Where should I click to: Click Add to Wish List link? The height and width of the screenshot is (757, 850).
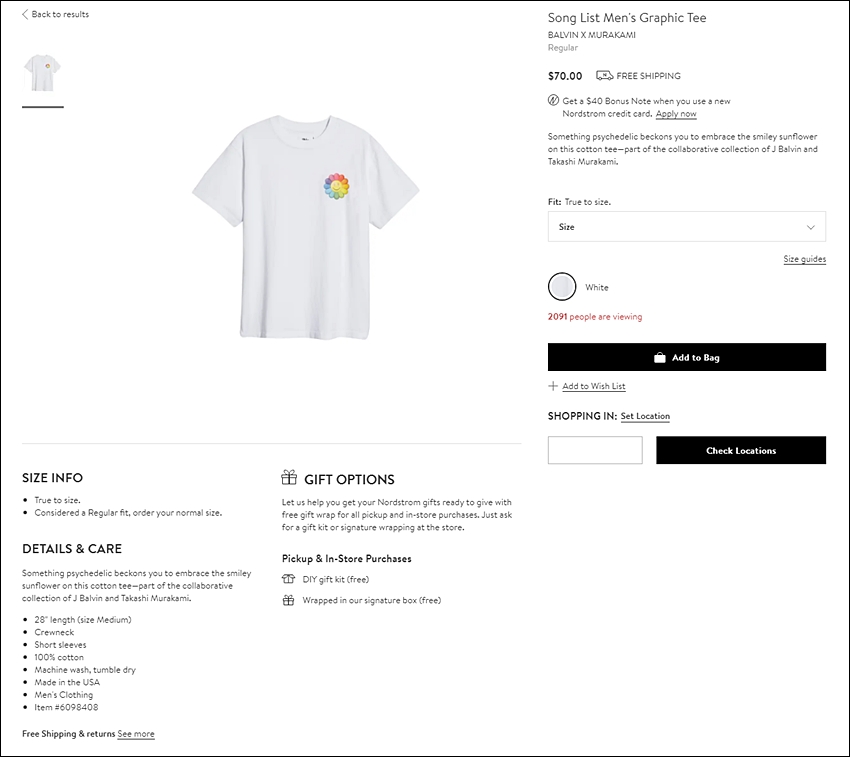[x=594, y=386]
